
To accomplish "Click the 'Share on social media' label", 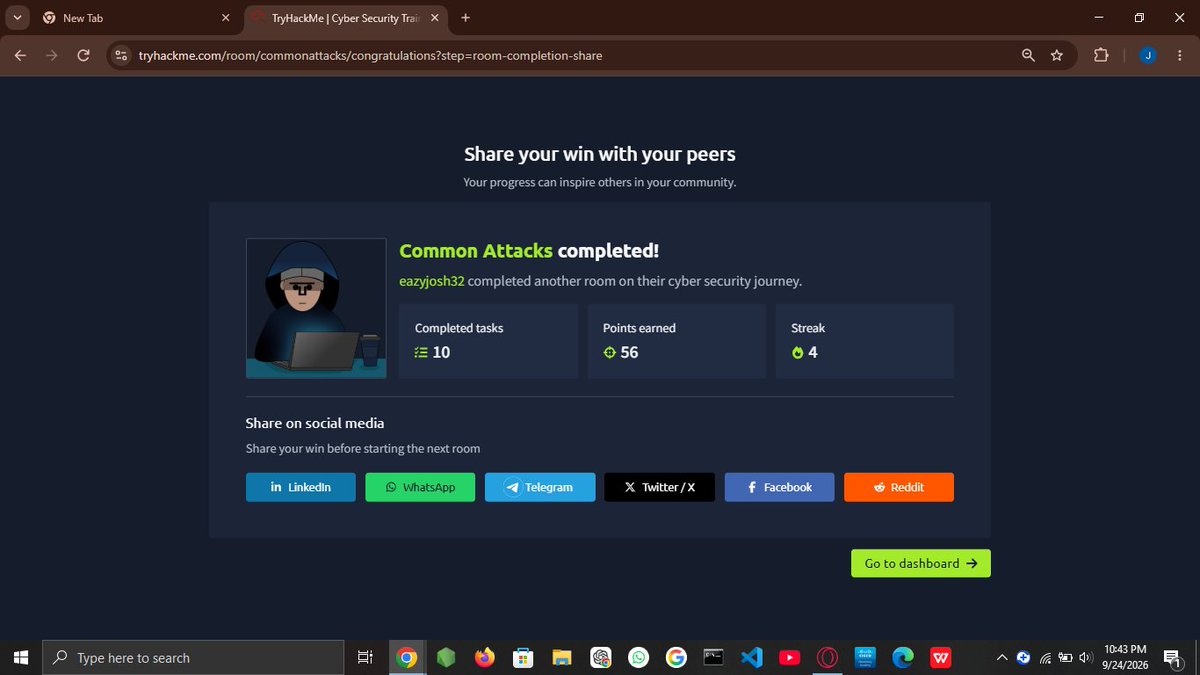I will [315, 423].
